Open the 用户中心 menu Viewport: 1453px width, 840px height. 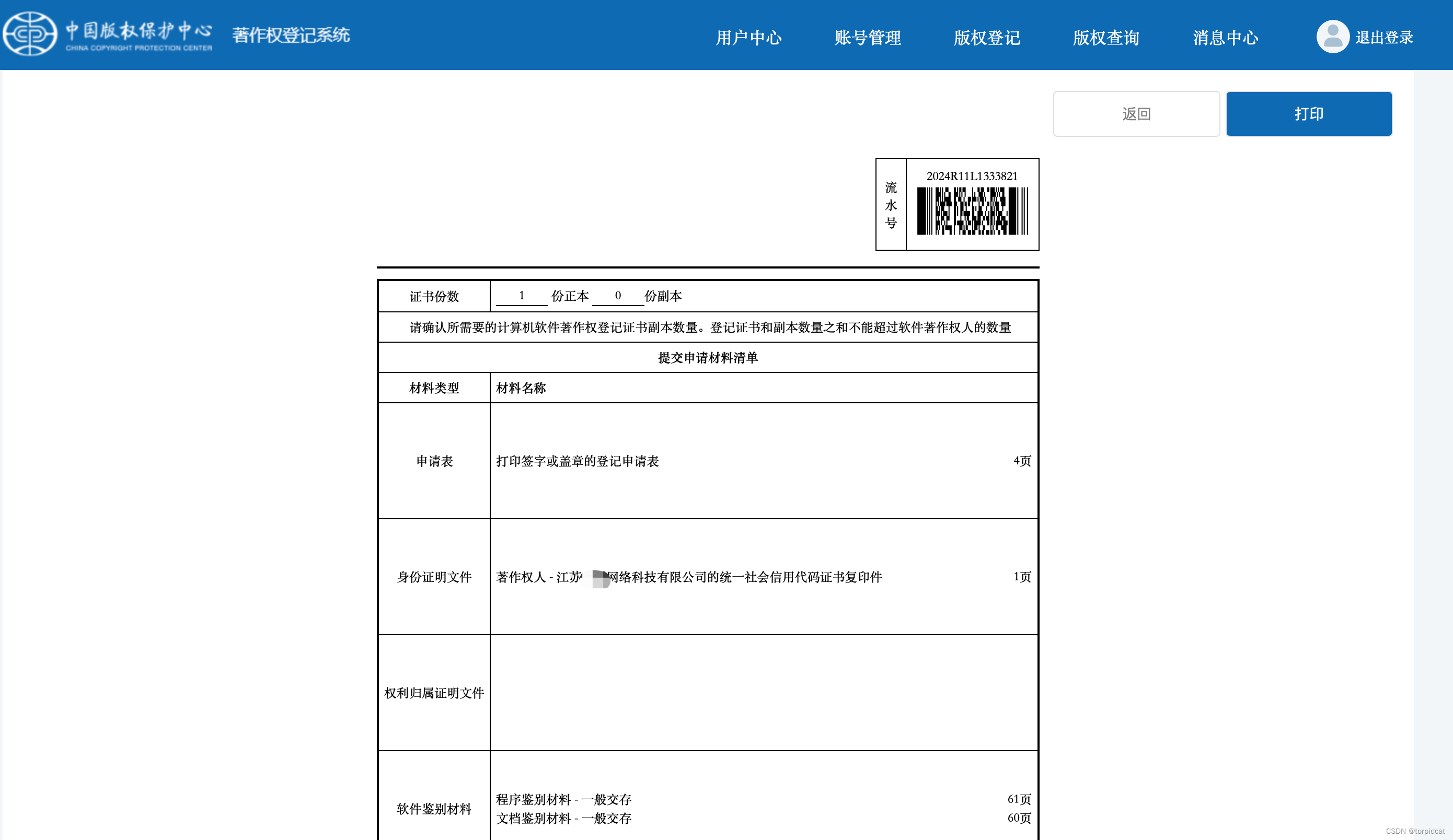(748, 38)
